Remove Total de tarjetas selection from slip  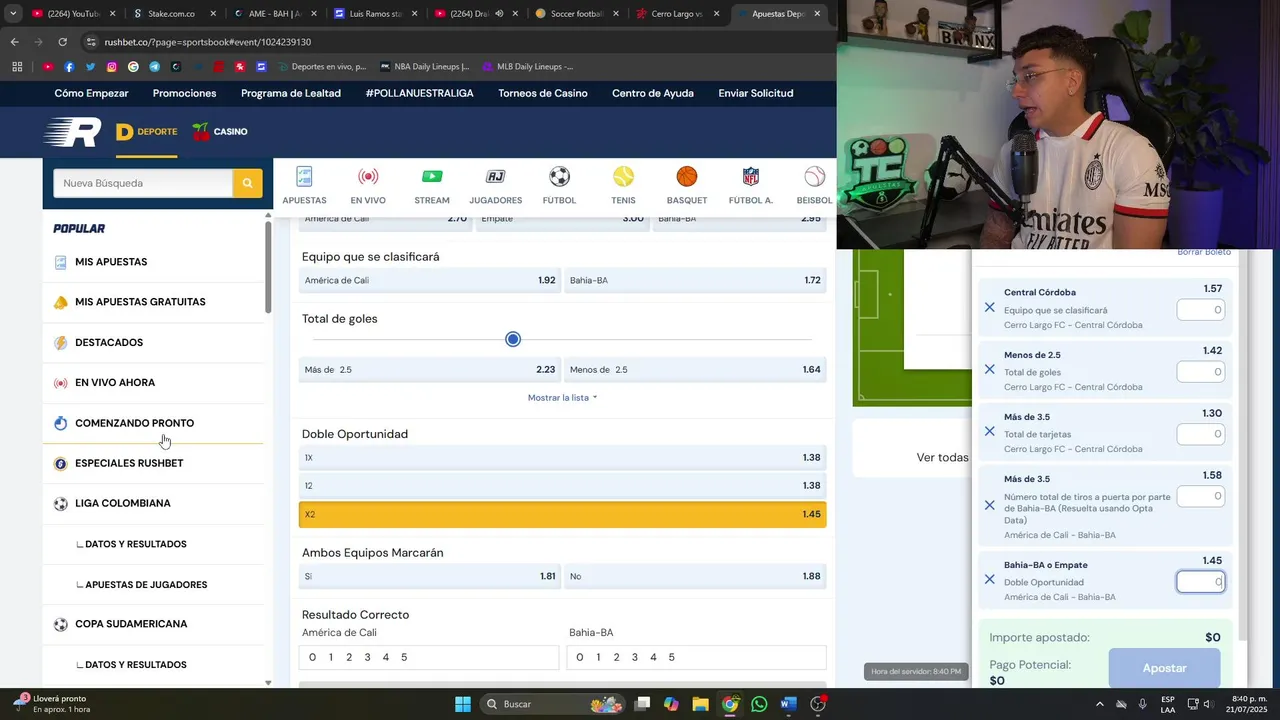989,432
